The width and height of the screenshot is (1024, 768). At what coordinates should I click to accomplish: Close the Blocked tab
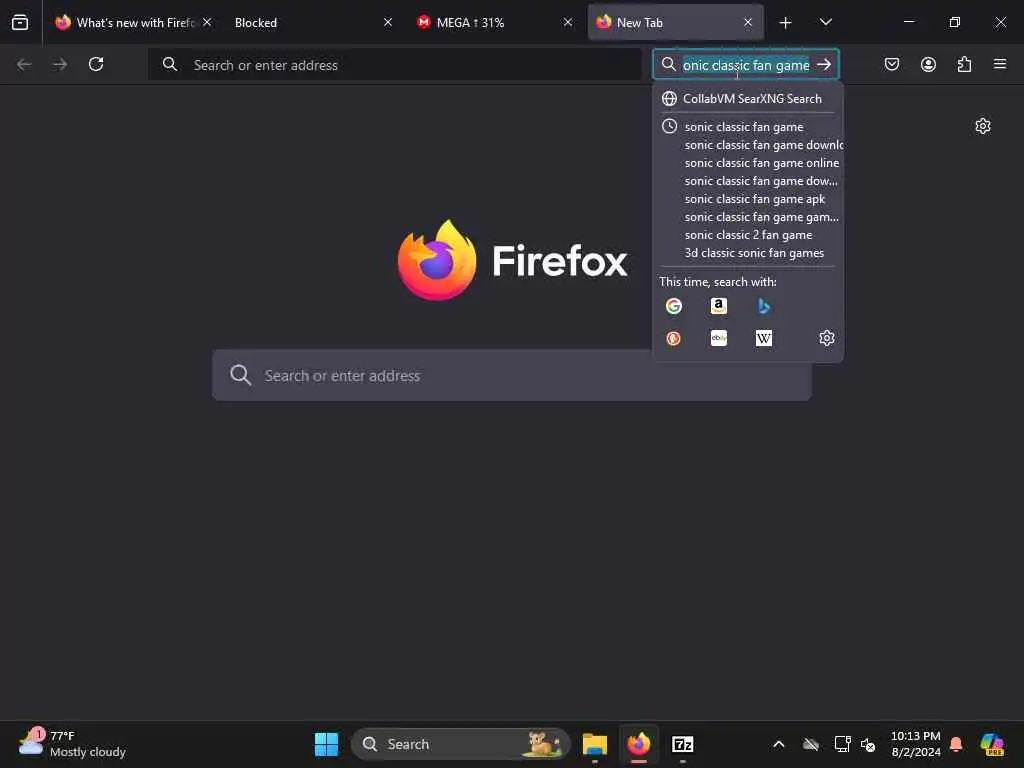388,22
